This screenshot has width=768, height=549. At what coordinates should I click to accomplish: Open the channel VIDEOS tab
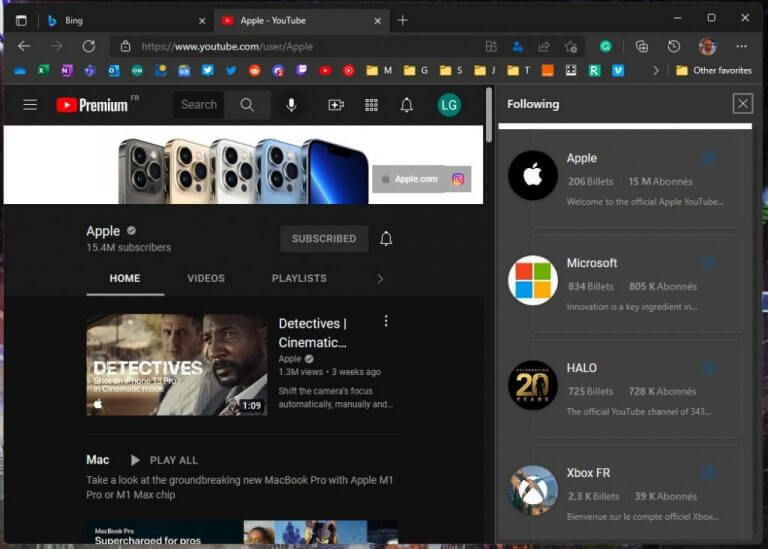click(x=206, y=279)
